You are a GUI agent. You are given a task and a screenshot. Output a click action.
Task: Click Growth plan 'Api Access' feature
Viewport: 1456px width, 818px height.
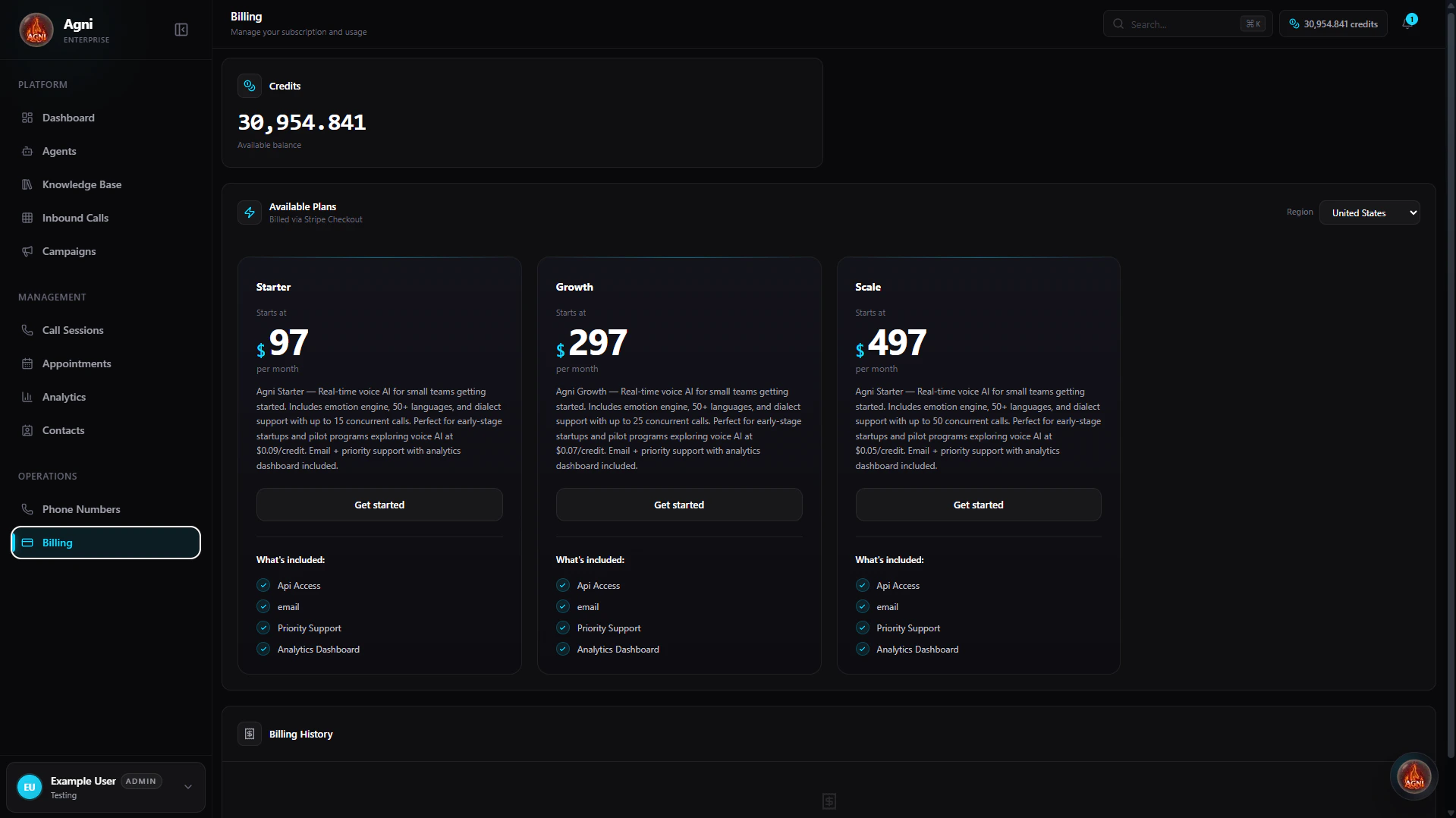(x=598, y=586)
